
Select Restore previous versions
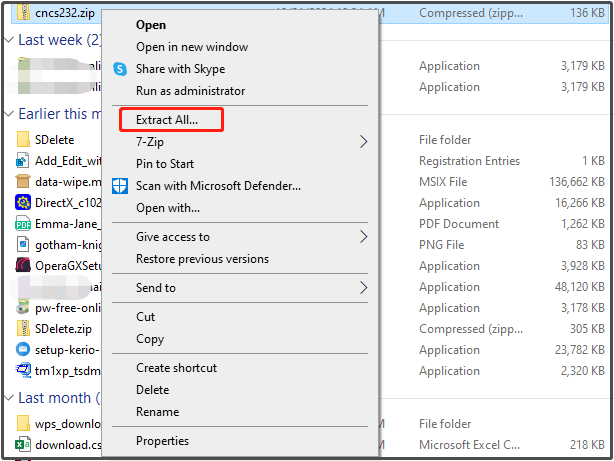[202, 259]
